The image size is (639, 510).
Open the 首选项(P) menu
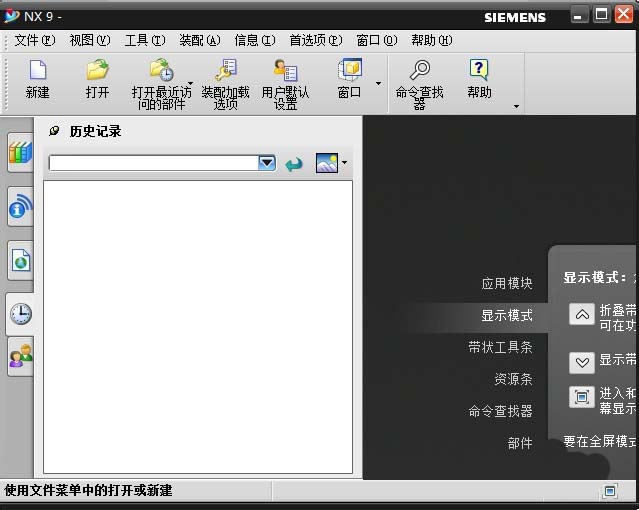pyautogui.click(x=316, y=40)
